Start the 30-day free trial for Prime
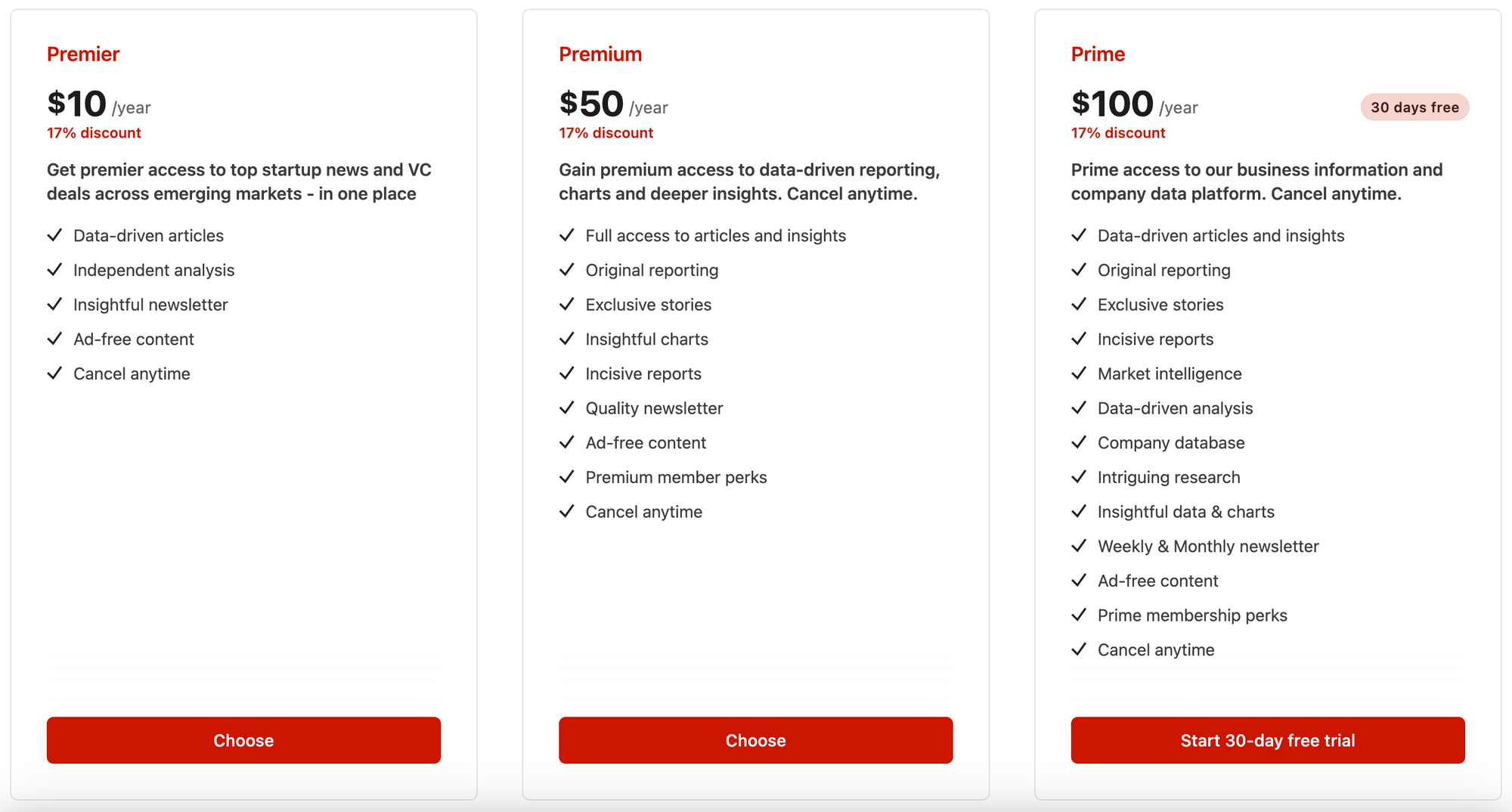 point(1267,740)
